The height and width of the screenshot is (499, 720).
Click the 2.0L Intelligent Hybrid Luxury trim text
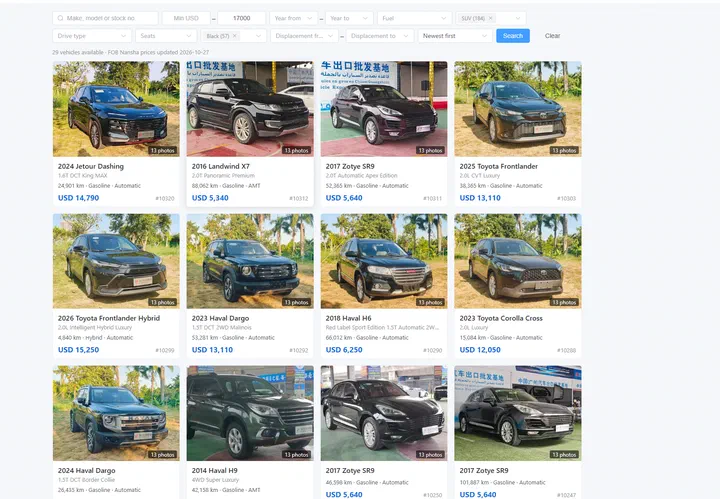tap(95, 328)
